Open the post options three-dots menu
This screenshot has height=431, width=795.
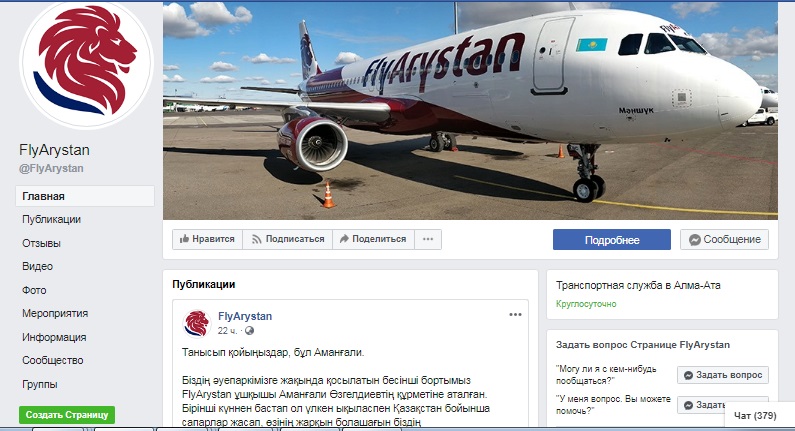[x=515, y=315]
